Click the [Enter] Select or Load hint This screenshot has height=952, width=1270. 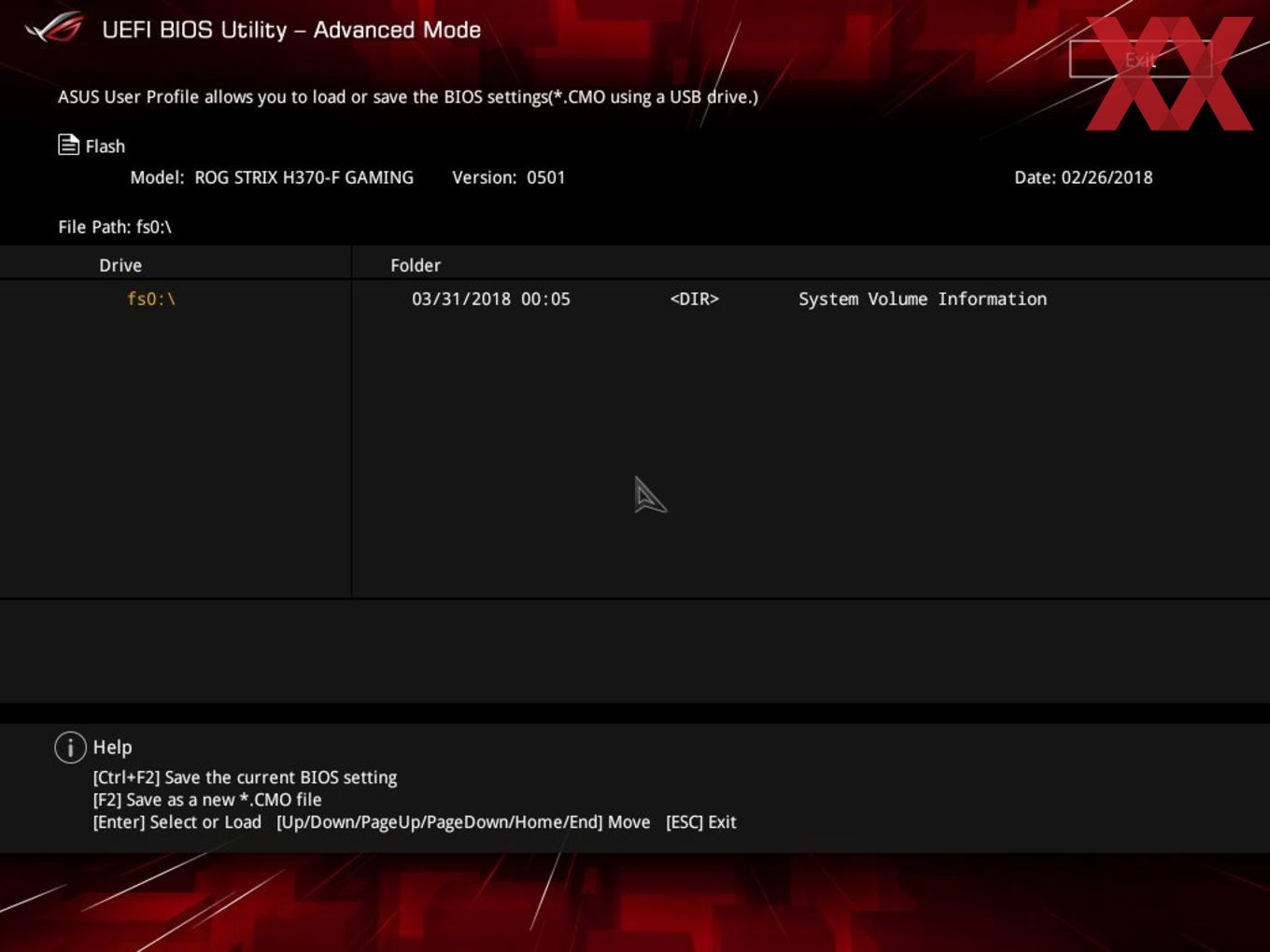pyautogui.click(x=177, y=822)
